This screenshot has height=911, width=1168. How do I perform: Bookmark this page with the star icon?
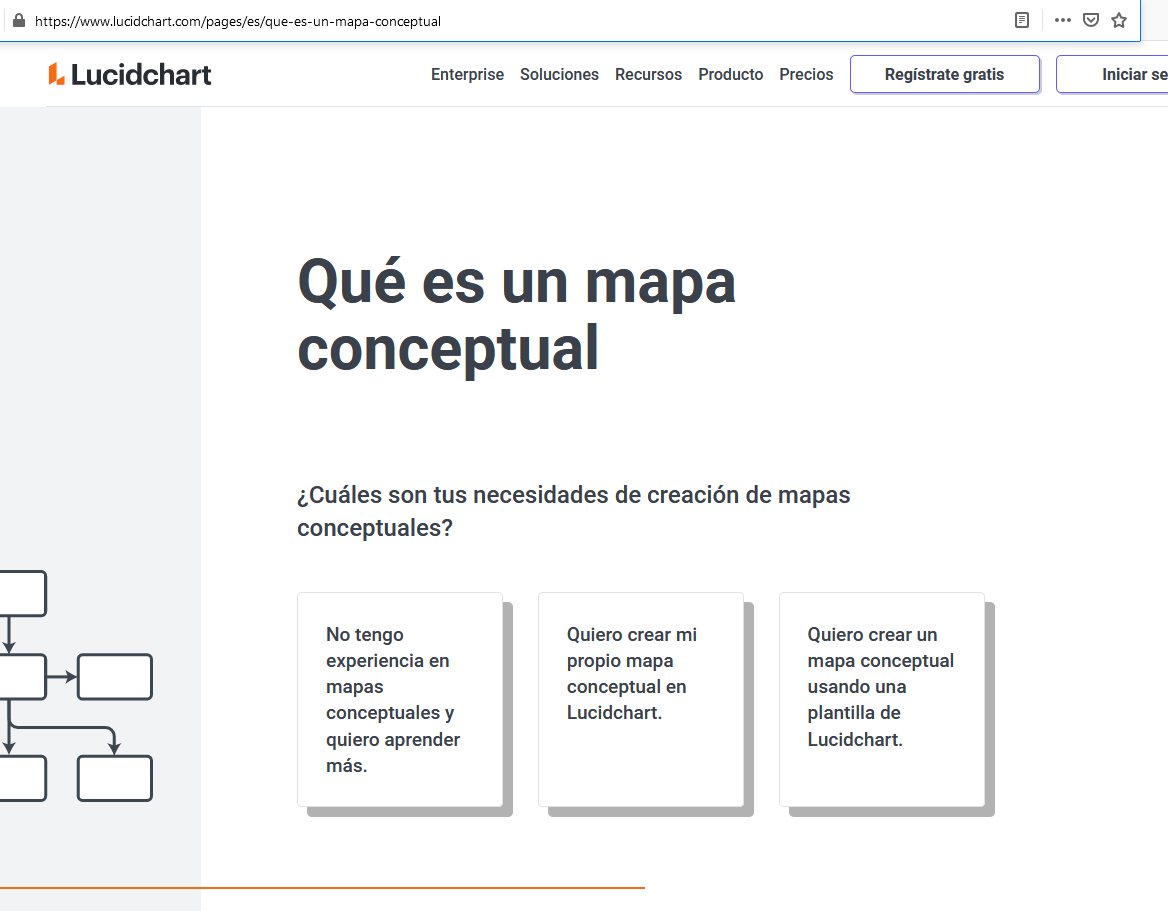[1117, 19]
